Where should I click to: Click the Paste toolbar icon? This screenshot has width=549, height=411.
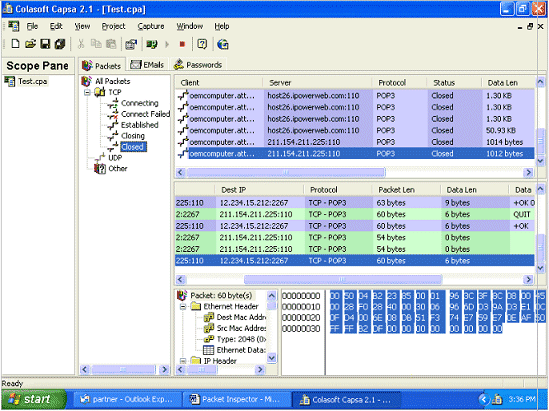click(x=111, y=44)
